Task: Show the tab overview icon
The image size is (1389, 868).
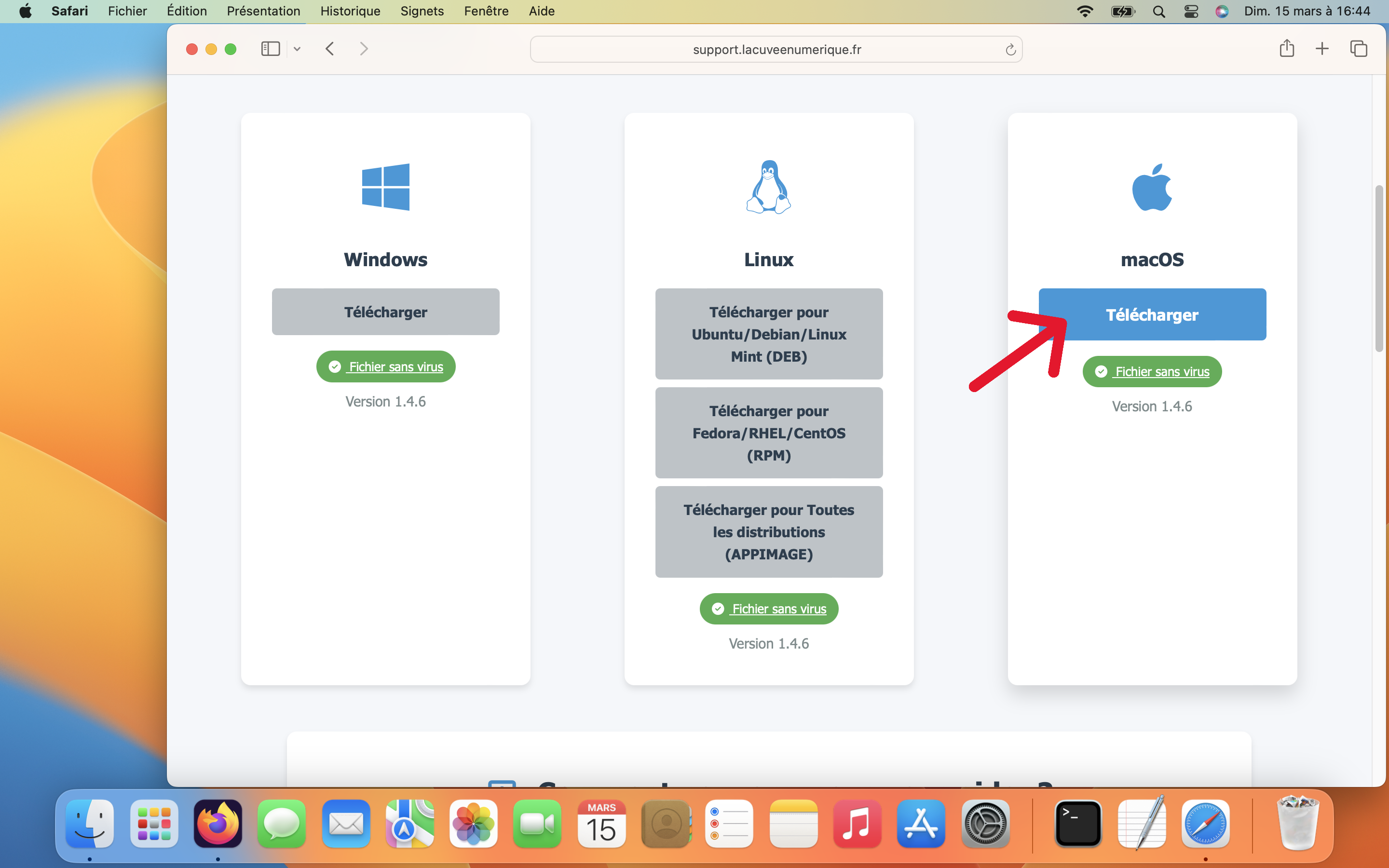Action: [1359, 49]
